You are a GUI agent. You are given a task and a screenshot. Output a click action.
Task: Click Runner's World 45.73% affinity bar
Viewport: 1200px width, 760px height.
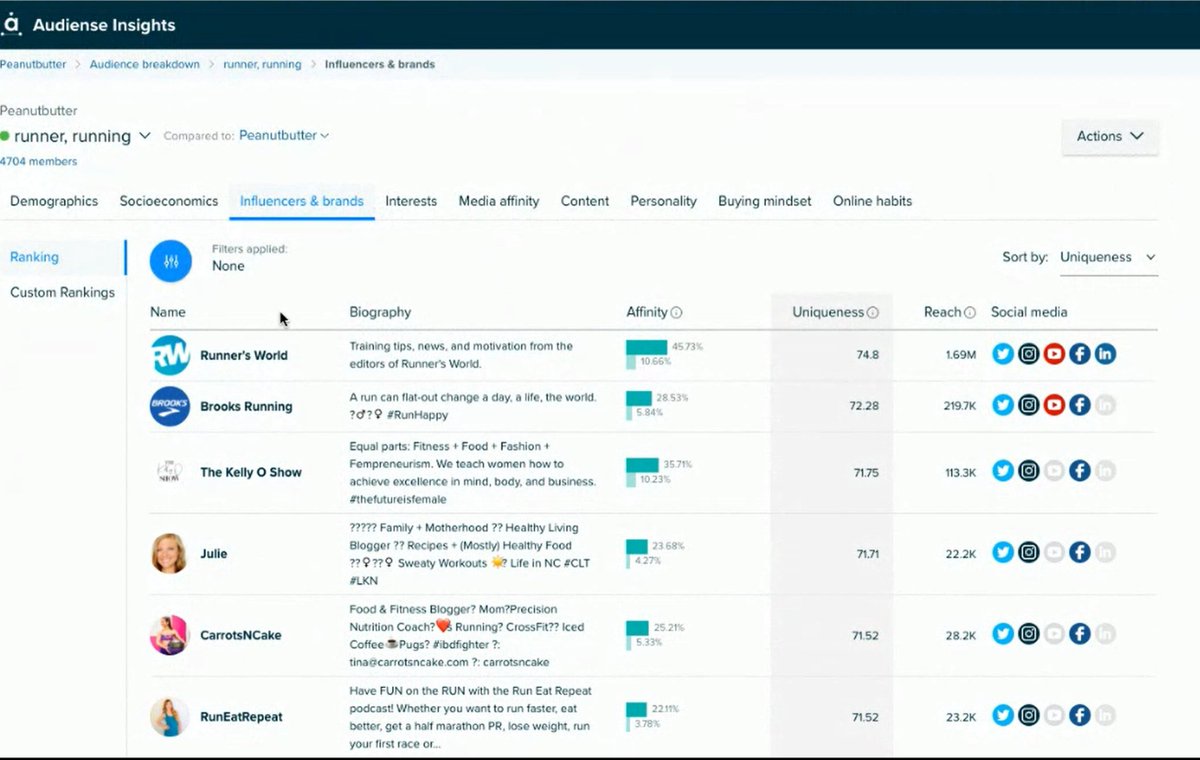(646, 347)
